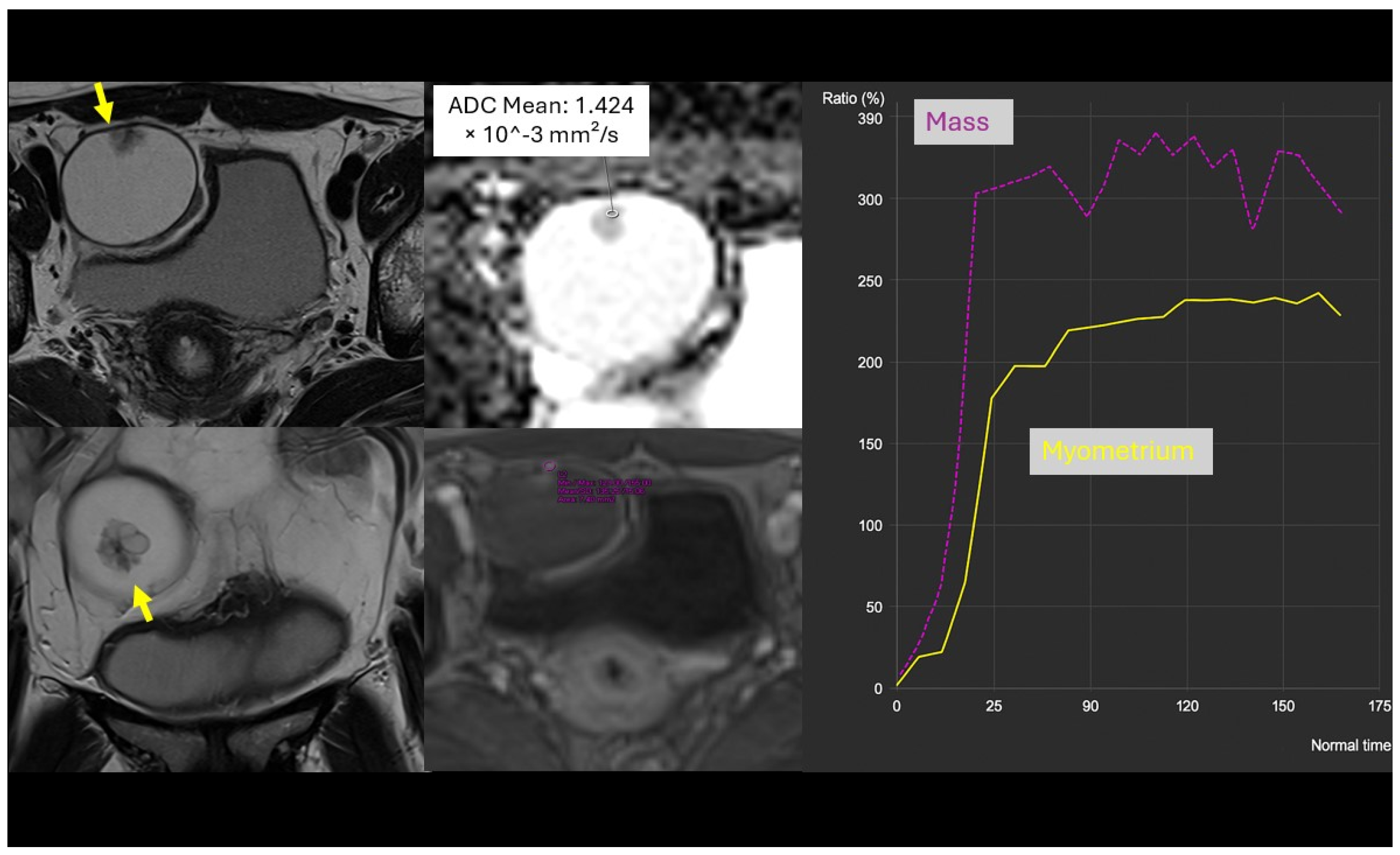The width and height of the screenshot is (1400, 855).
Task: Click the yellow arrow on the top-left MRI
Action: point(103,102)
